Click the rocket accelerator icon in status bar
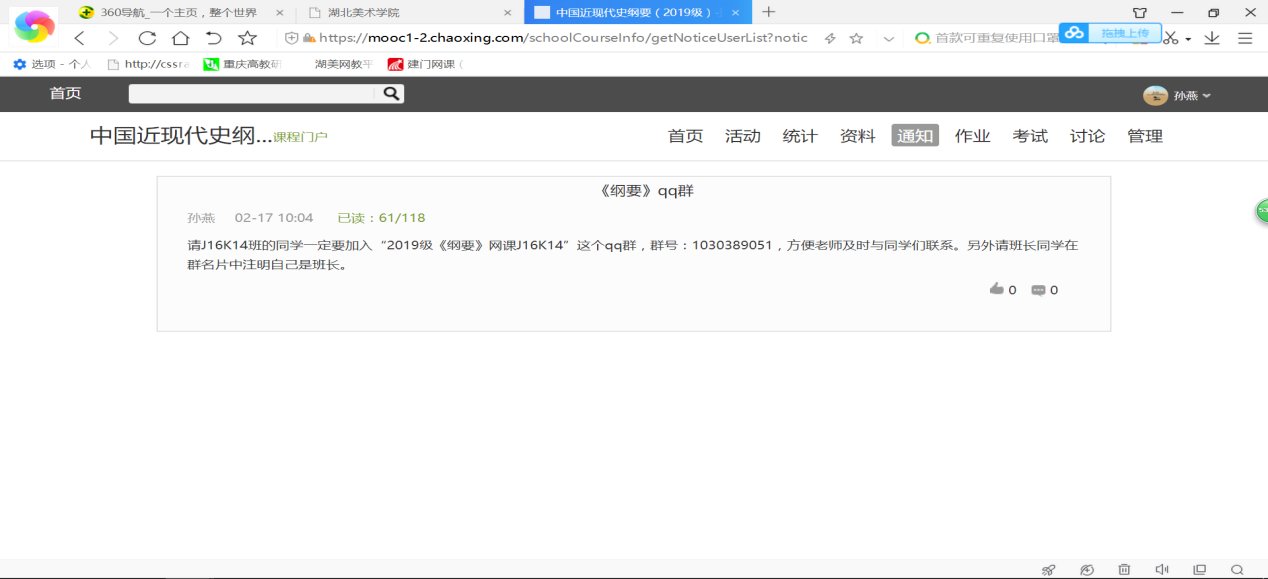 (x=1048, y=569)
